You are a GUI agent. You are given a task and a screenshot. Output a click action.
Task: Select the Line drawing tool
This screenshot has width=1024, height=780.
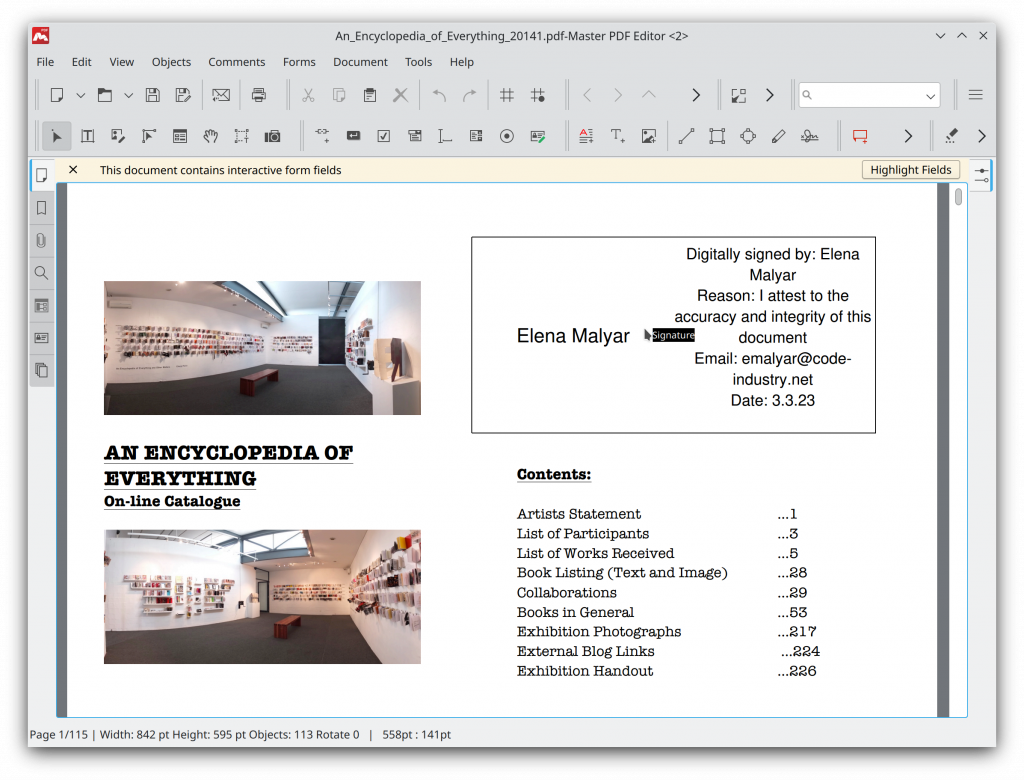[x=686, y=136]
